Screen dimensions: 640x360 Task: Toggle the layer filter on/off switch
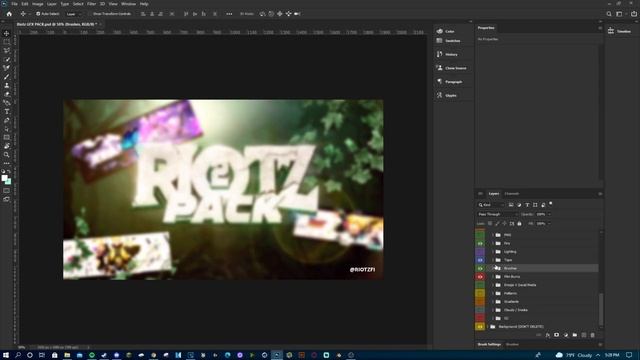(x=551, y=203)
